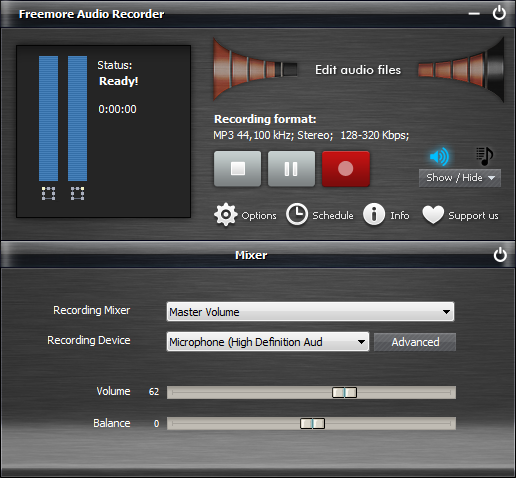
Task: Click the Info circle icon
Action: pos(374,214)
